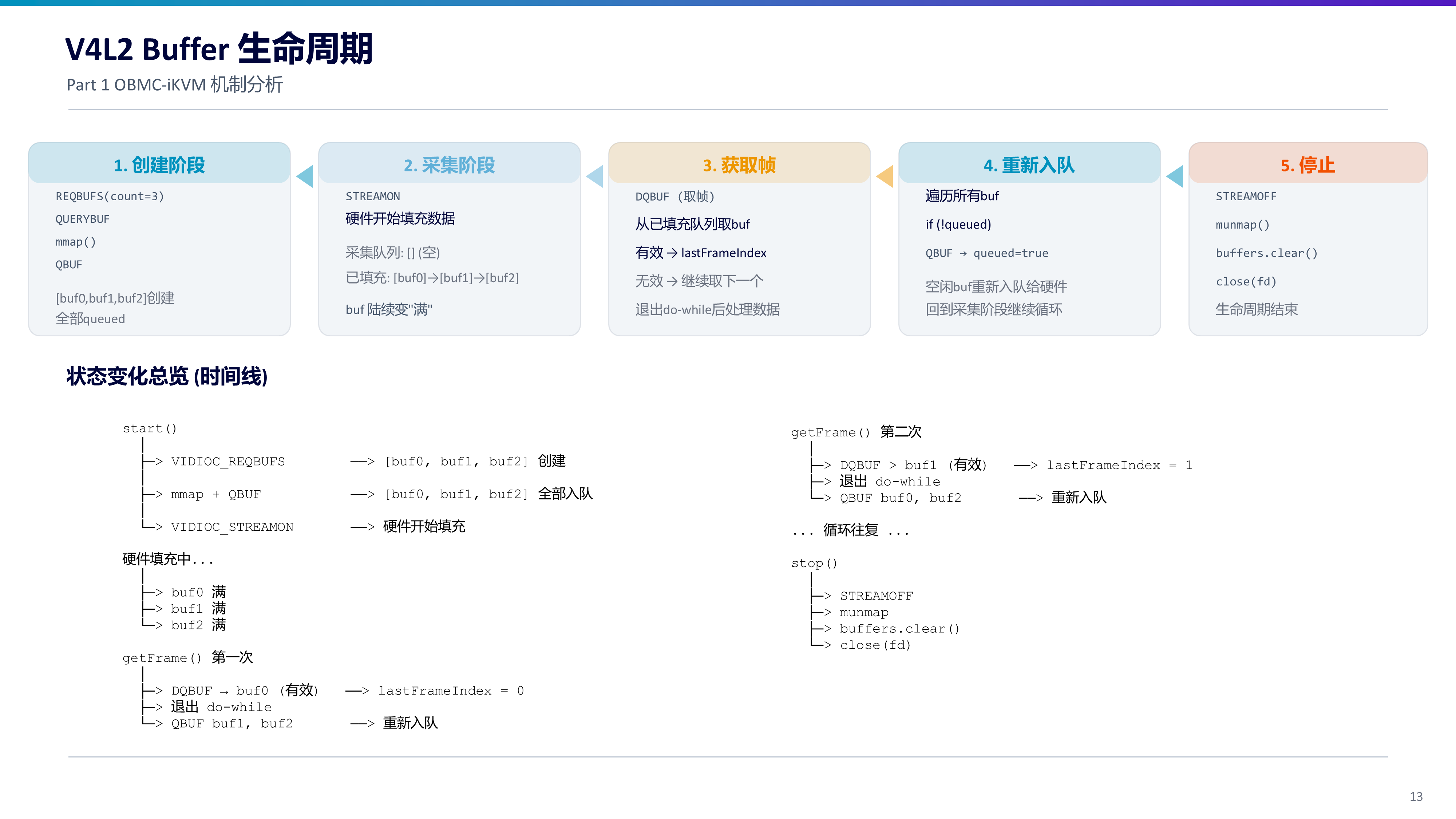Click the start() timeline entry
The width and height of the screenshot is (1456, 819).
pyautogui.click(x=150, y=428)
